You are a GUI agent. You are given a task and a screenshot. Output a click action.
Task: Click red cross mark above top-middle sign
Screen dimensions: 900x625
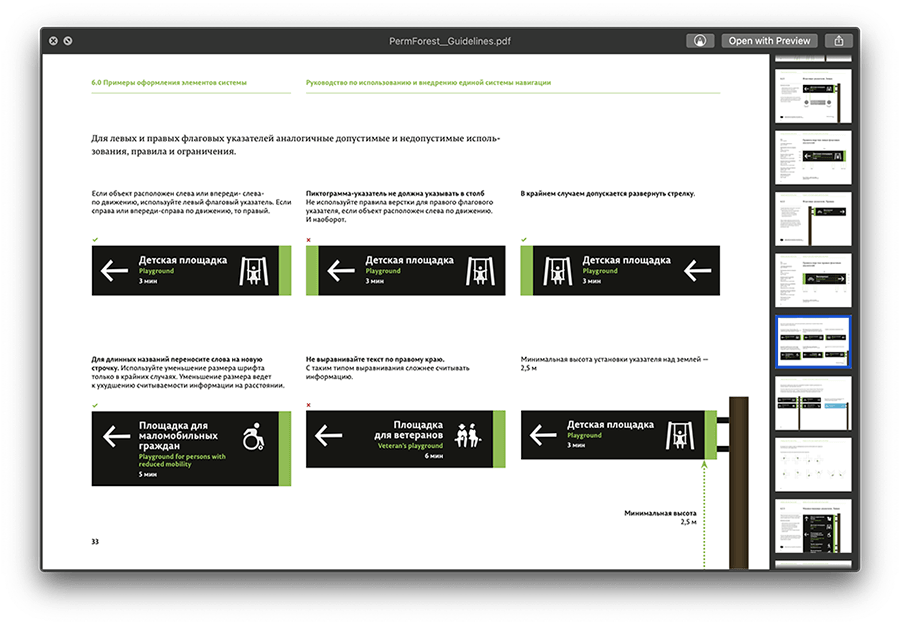pos(308,240)
